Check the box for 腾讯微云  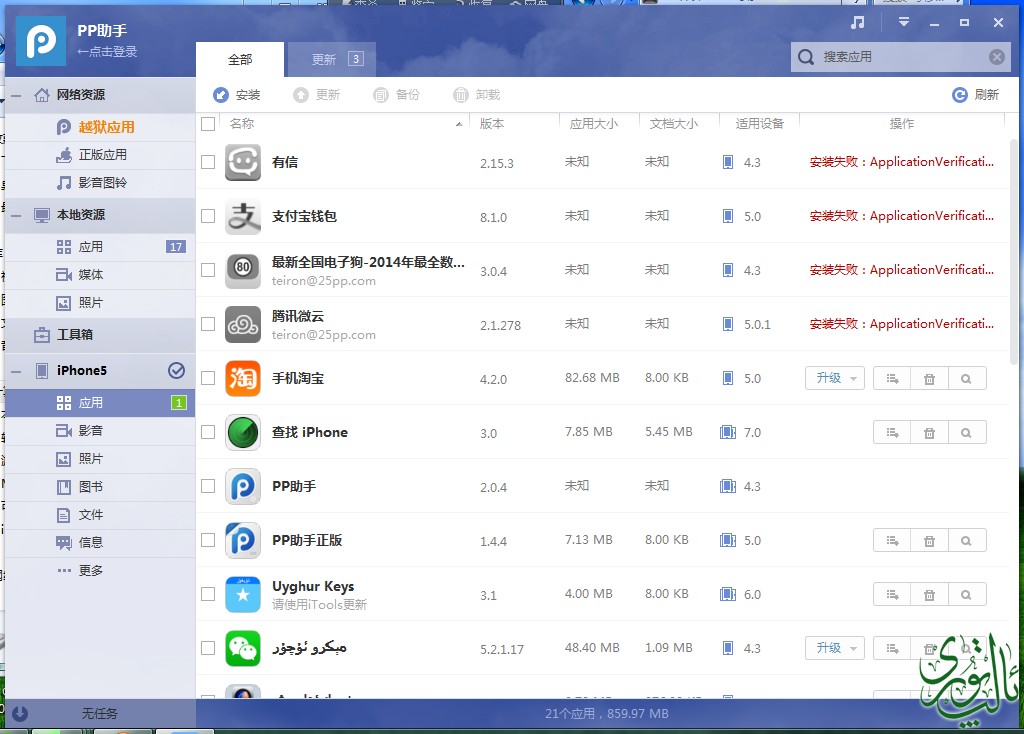tap(208, 324)
